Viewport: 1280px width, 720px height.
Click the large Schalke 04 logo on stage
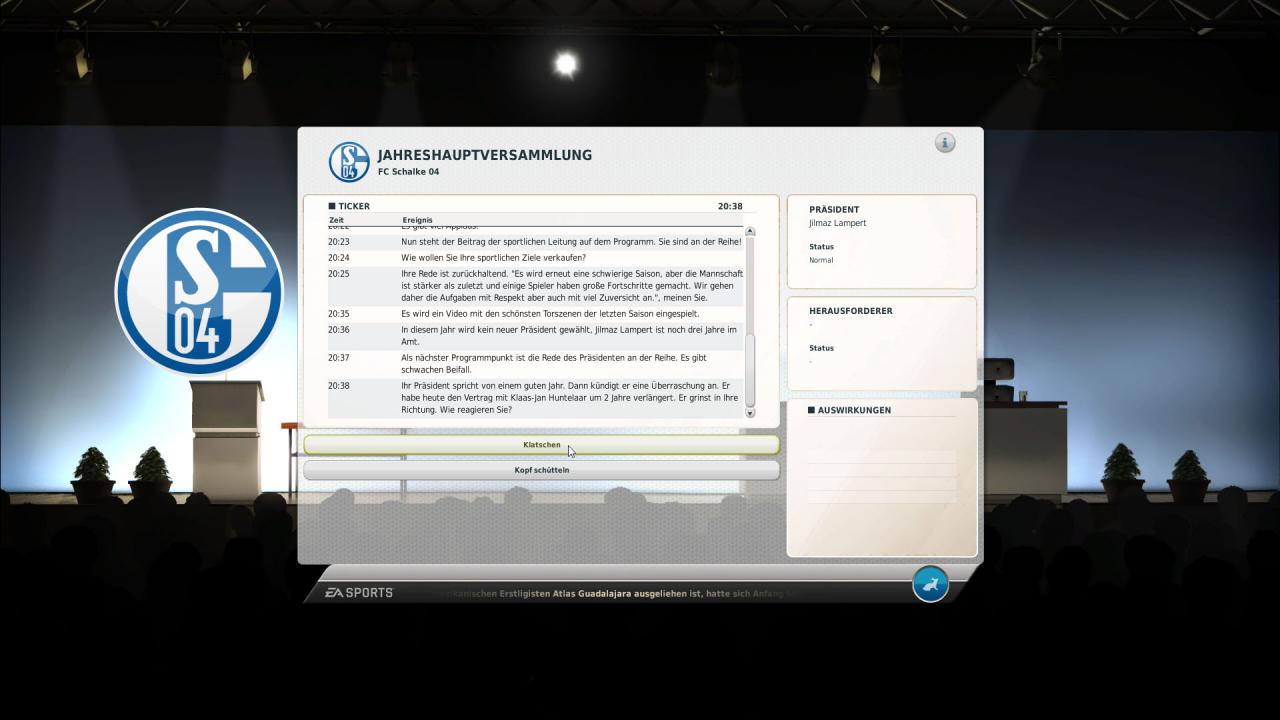pos(200,292)
